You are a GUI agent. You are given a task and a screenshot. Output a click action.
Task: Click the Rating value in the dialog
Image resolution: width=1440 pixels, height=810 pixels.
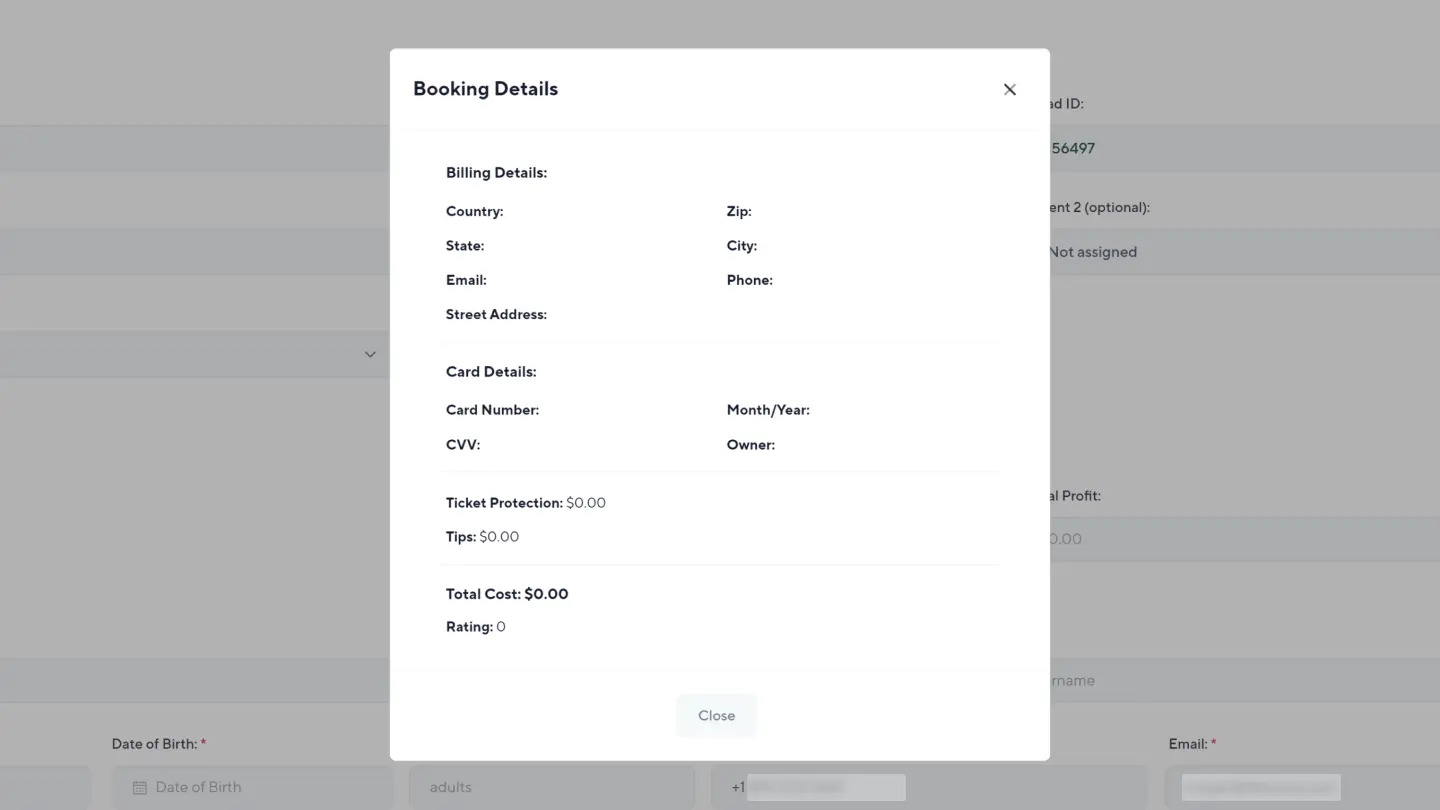pyautogui.click(x=501, y=627)
